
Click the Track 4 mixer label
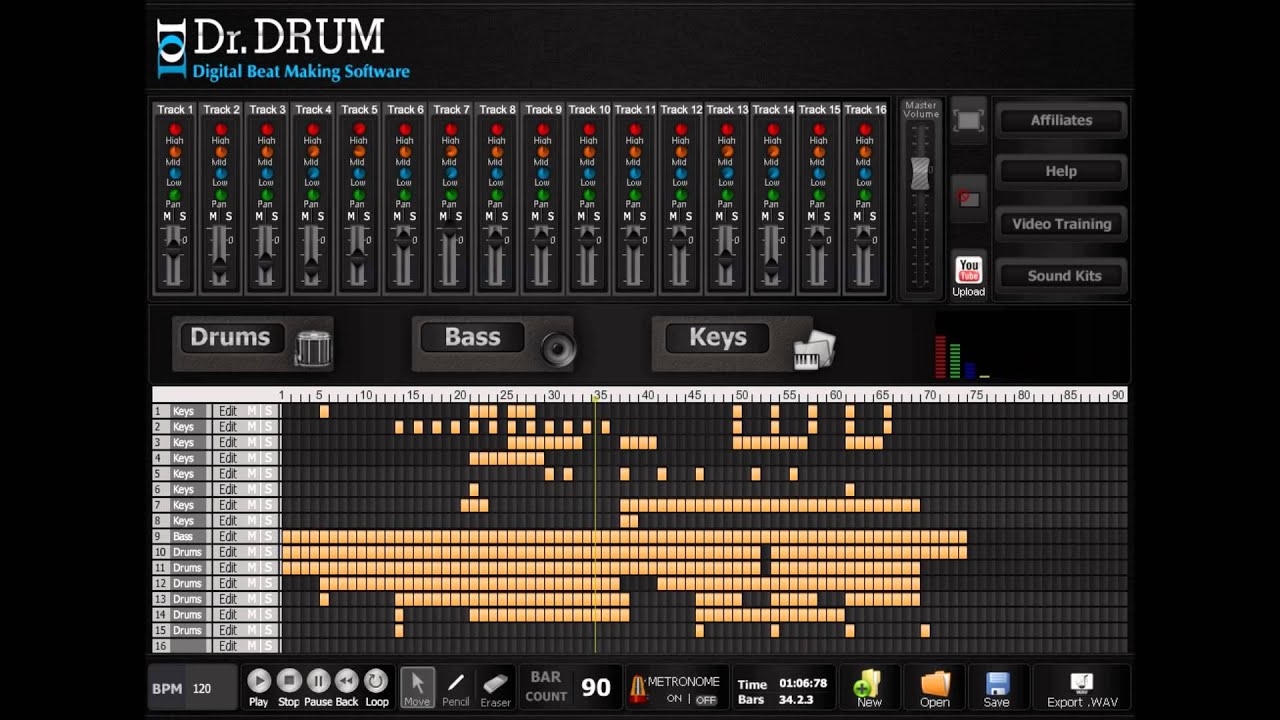[313, 110]
